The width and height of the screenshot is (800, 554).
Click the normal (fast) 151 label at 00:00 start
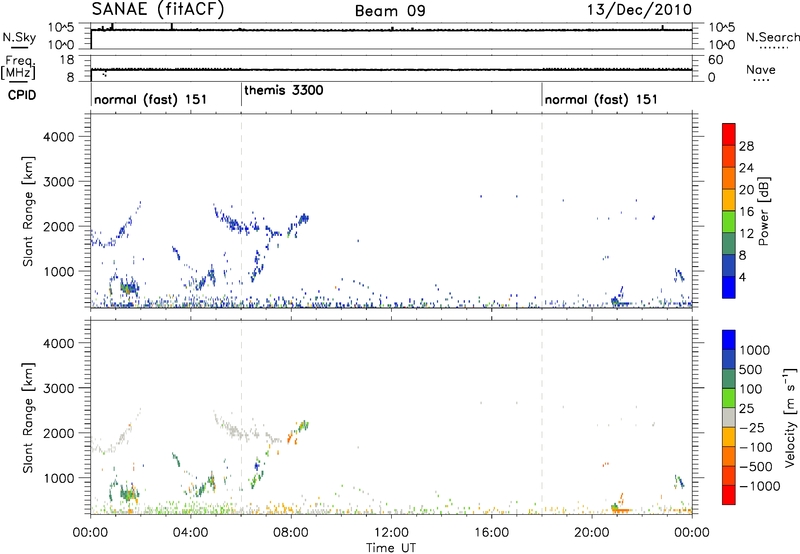[x=151, y=99]
